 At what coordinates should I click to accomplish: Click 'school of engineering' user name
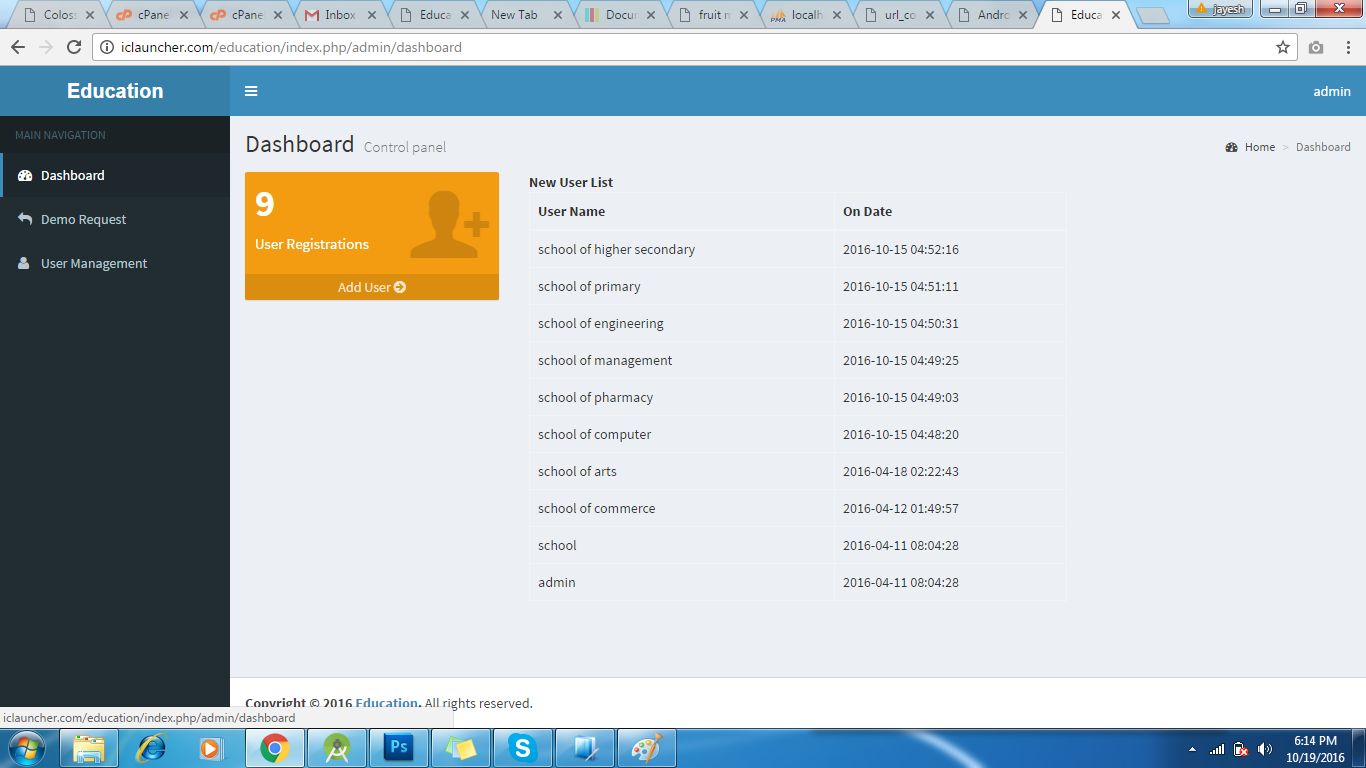[x=600, y=323]
